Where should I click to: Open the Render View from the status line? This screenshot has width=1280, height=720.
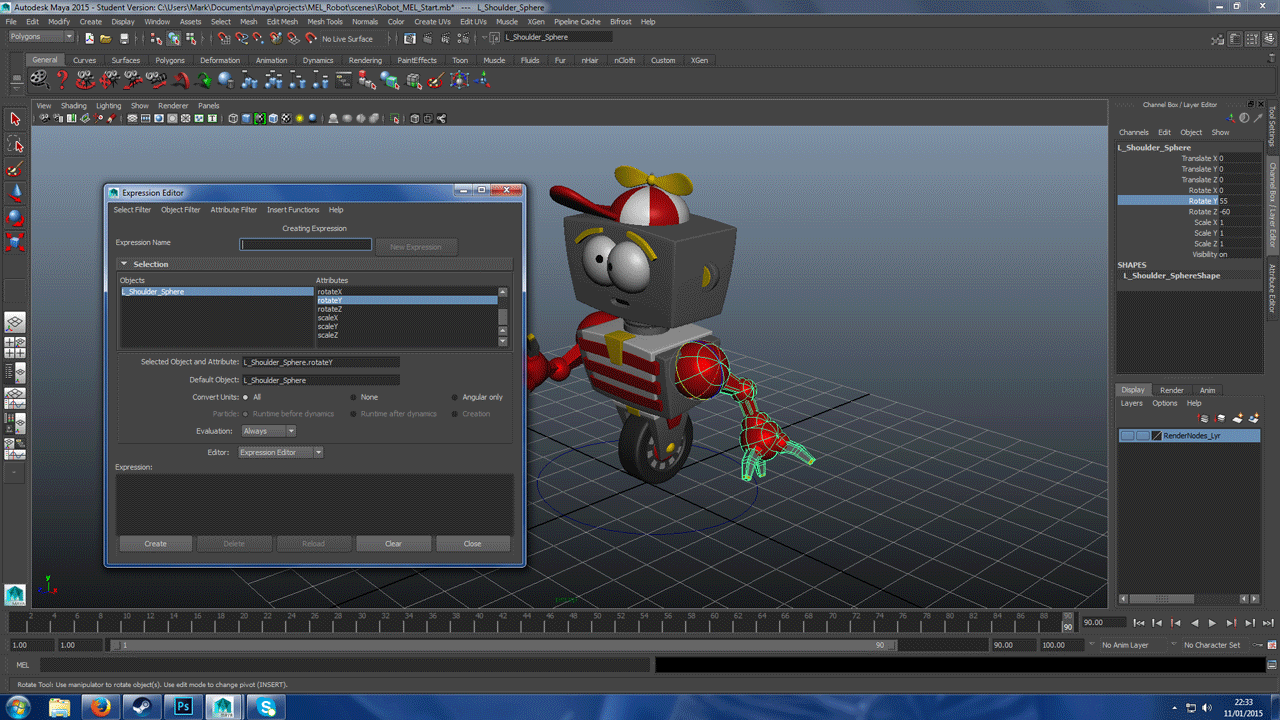coord(408,38)
